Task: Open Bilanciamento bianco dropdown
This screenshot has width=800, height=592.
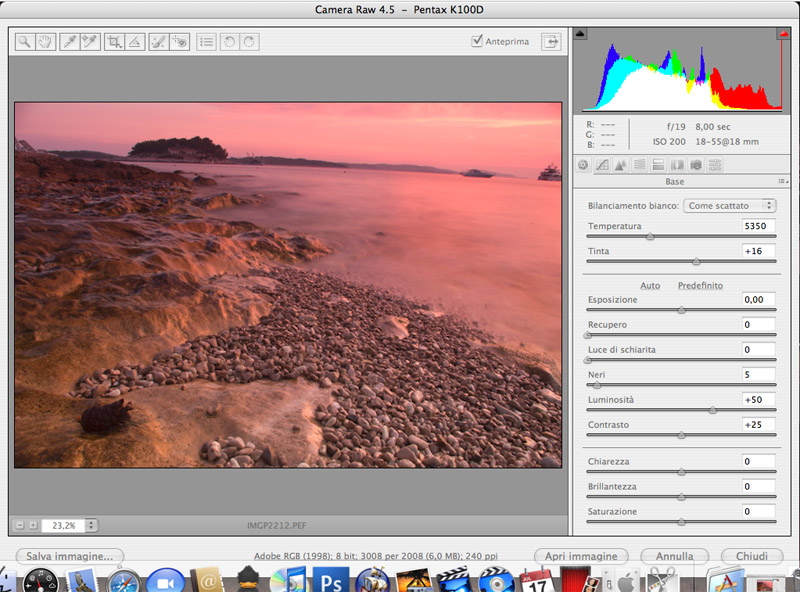Action: (729, 205)
